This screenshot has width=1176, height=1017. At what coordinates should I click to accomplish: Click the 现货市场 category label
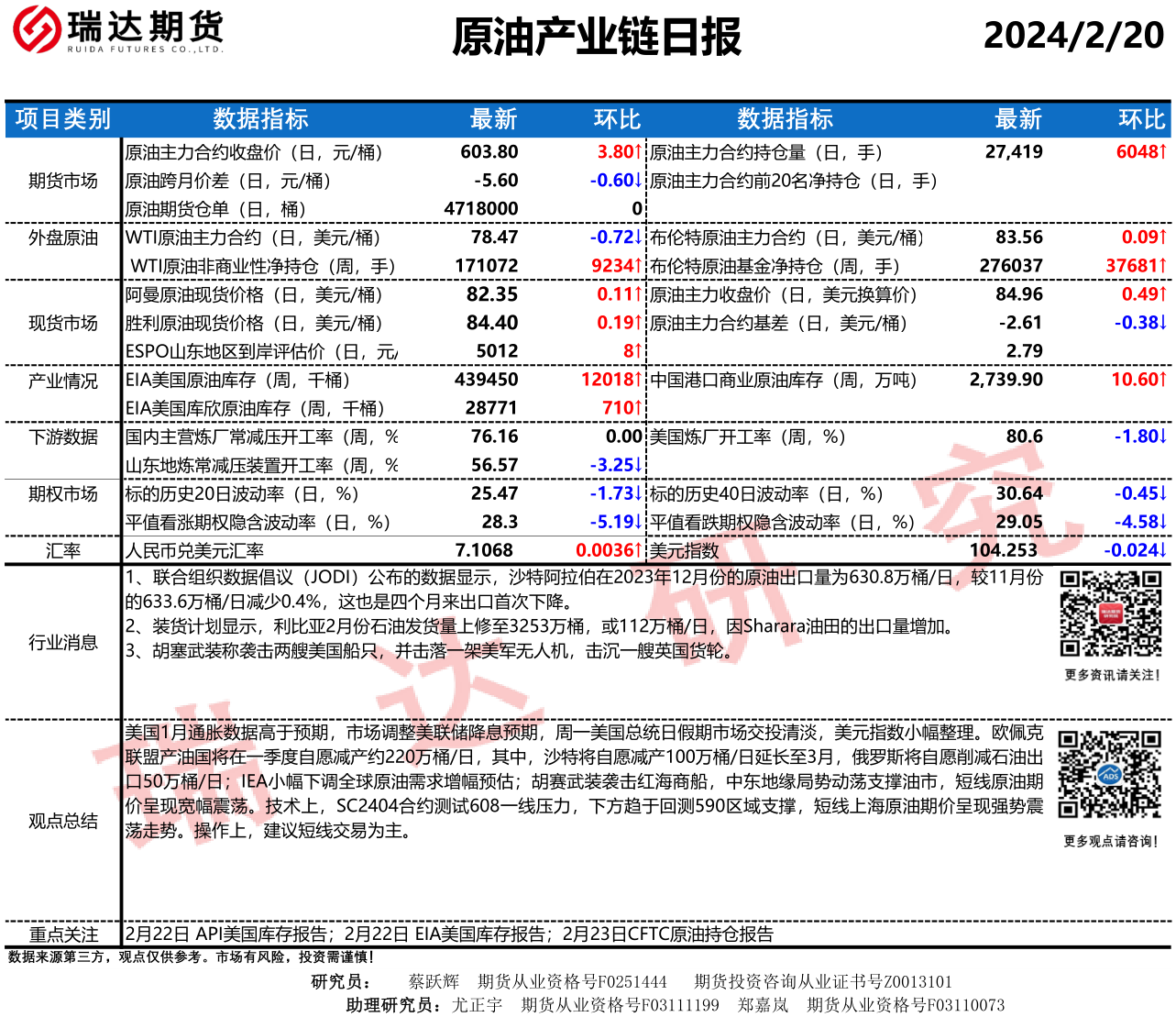62,323
